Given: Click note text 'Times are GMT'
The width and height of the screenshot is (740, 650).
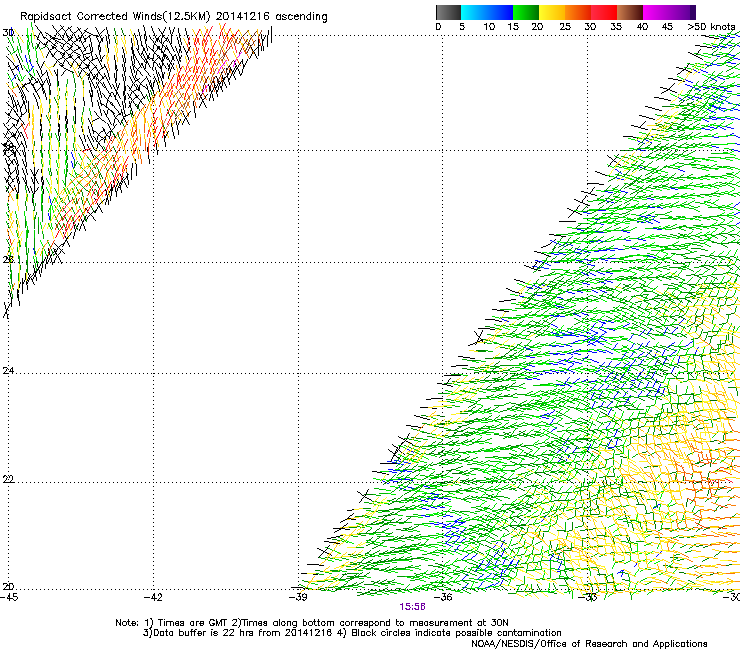Looking at the screenshot, I should point(193,623).
